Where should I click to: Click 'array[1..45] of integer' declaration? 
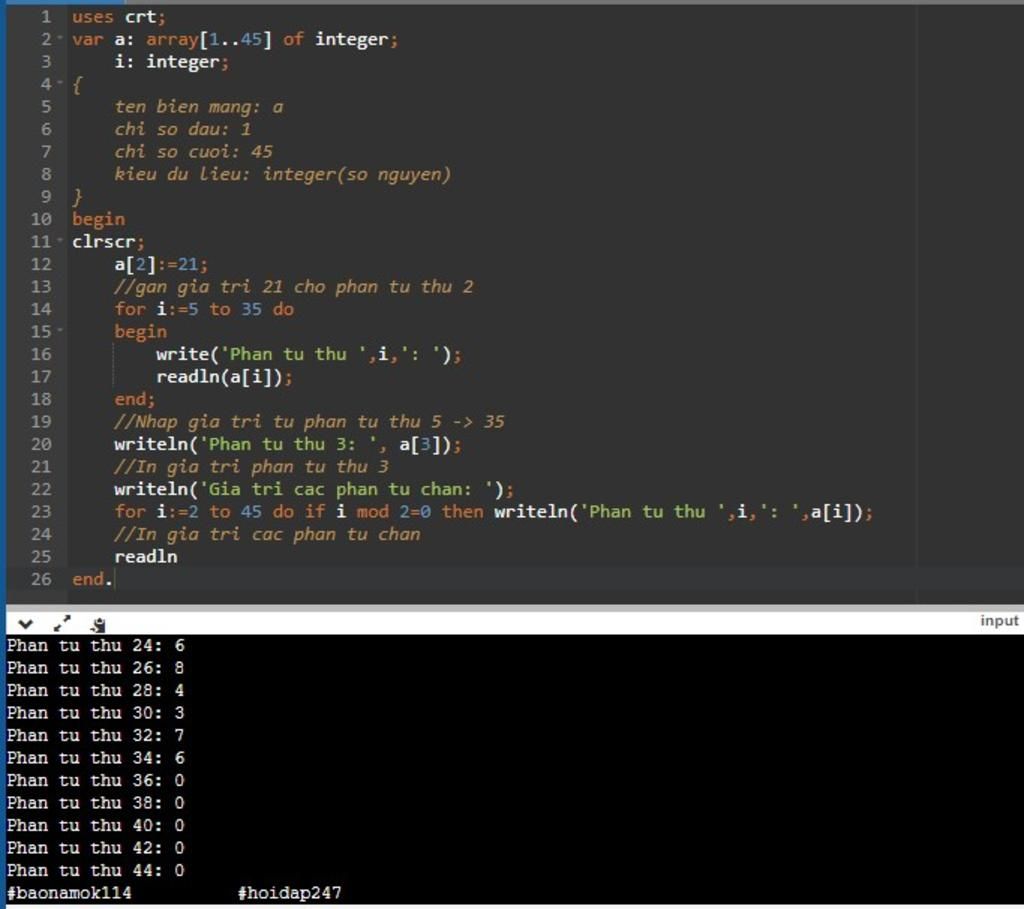[x=272, y=39]
